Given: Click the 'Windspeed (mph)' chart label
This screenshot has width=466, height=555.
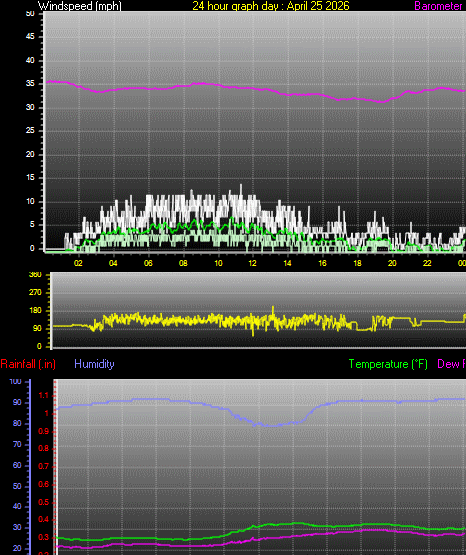Looking at the screenshot, I should 80,6.
